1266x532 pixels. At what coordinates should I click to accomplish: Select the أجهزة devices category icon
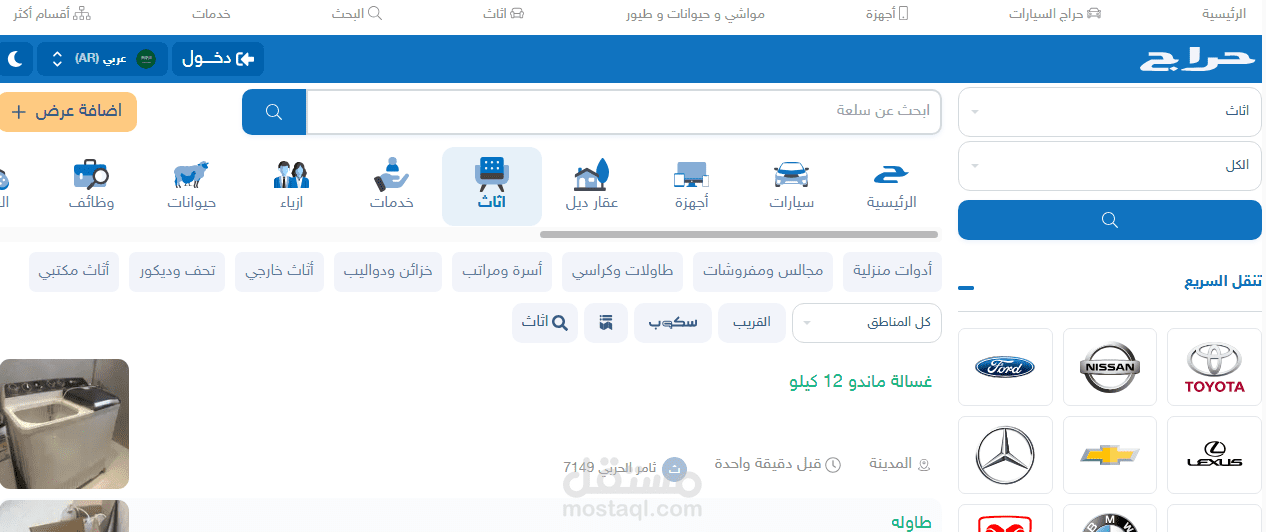click(x=691, y=186)
